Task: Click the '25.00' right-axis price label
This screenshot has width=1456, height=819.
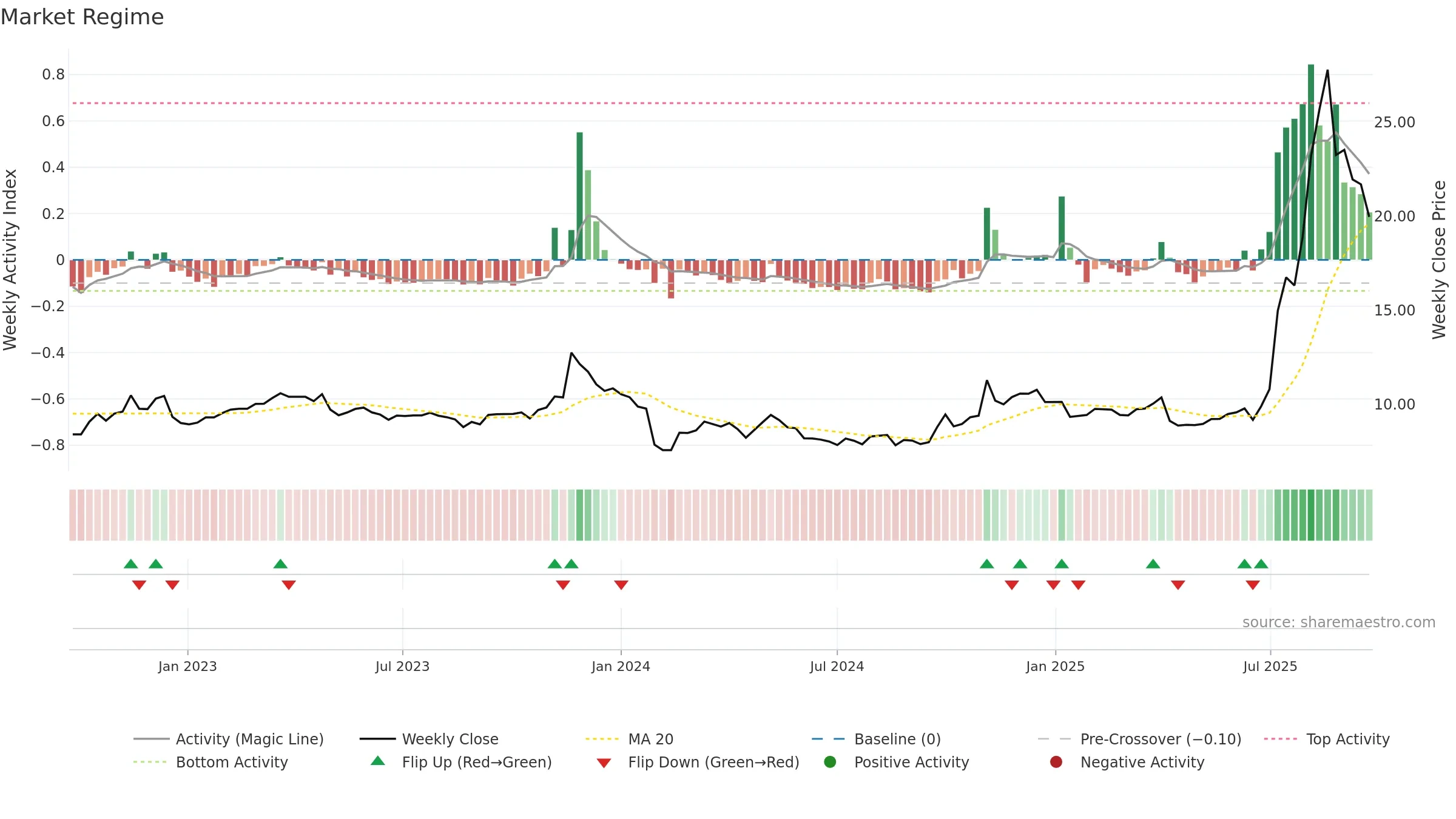Action: [1394, 123]
